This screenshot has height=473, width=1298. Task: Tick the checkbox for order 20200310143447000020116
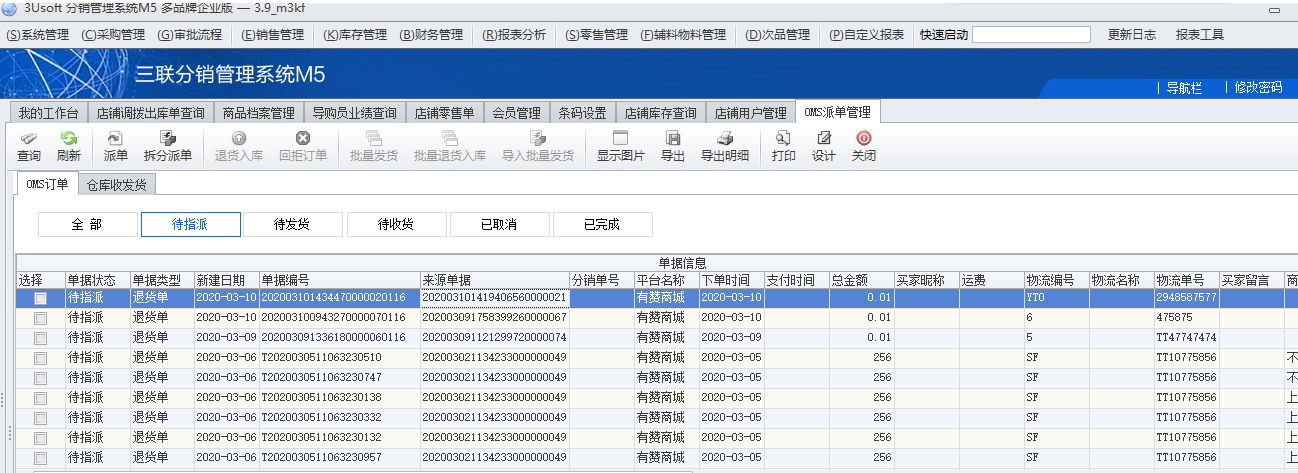[x=40, y=297]
